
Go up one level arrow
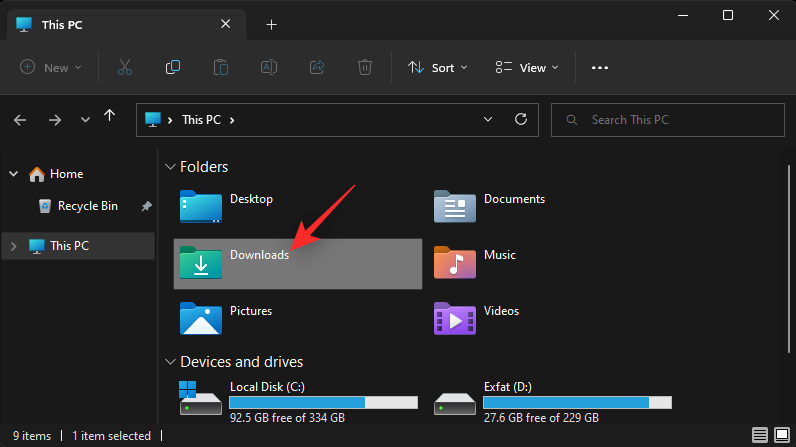click(x=110, y=117)
